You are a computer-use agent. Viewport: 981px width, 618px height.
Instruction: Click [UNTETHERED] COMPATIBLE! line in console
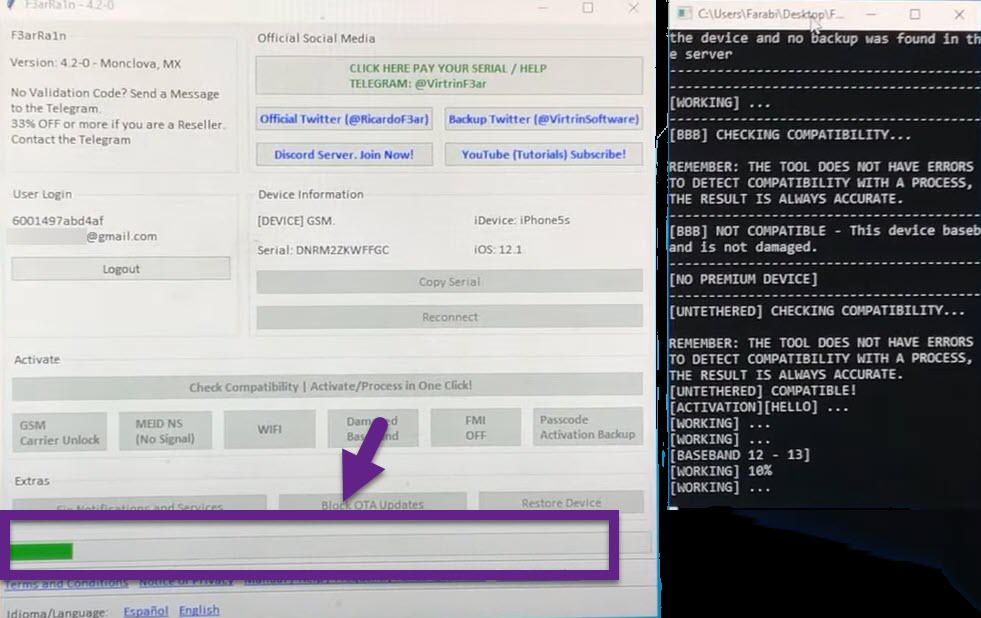click(762, 391)
